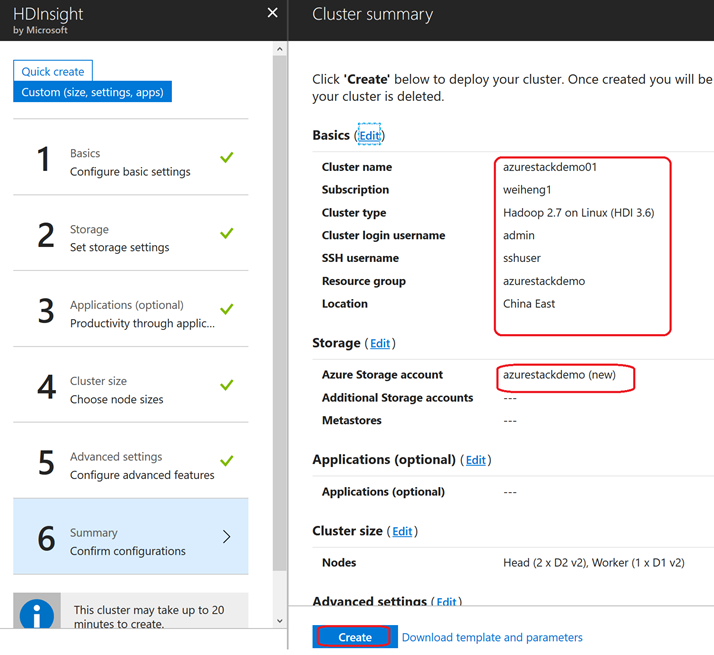Click the Create button
Viewport: 714px width, 655px height.
(x=354, y=637)
